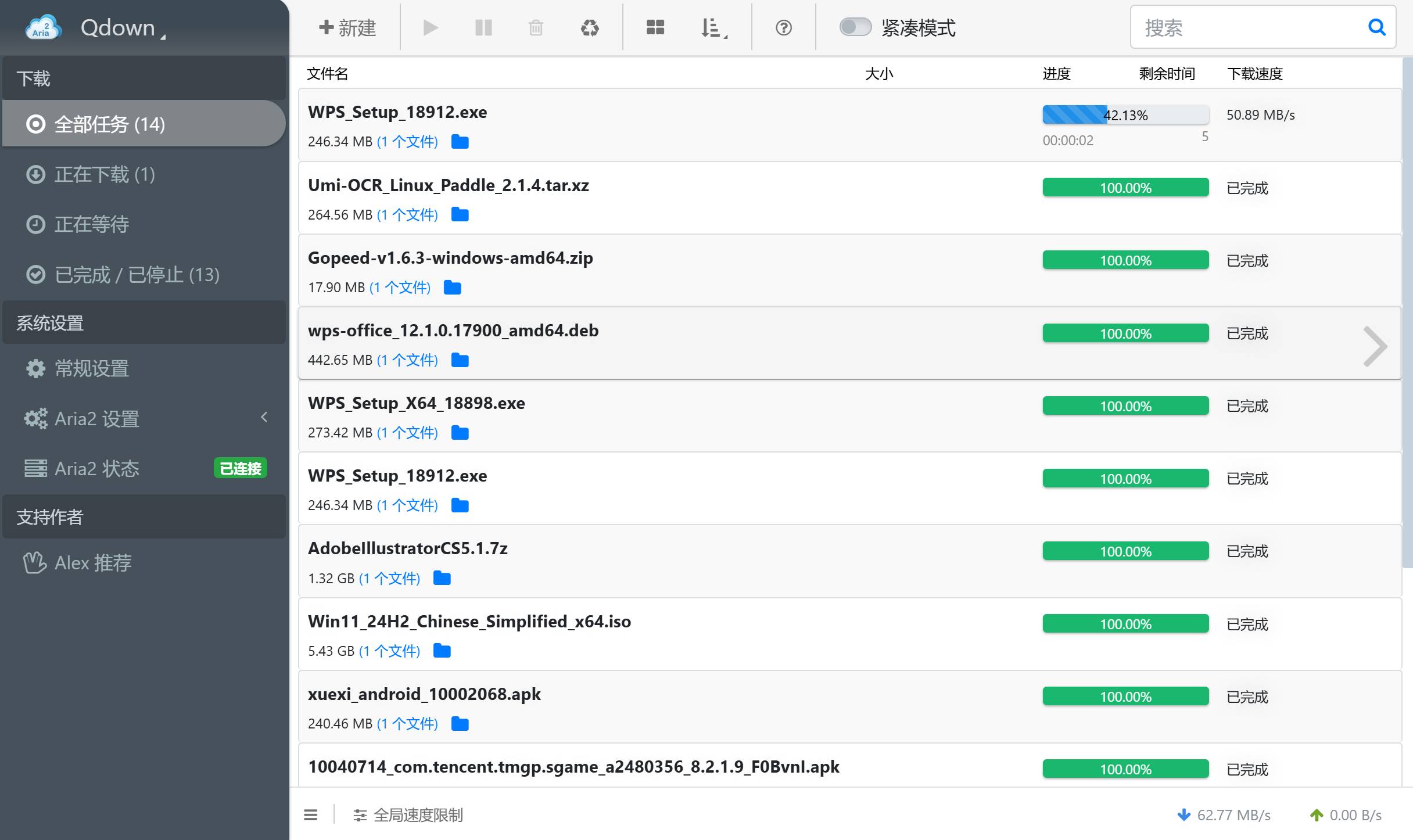
Task: Open the sort order dropdown
Action: point(714,27)
